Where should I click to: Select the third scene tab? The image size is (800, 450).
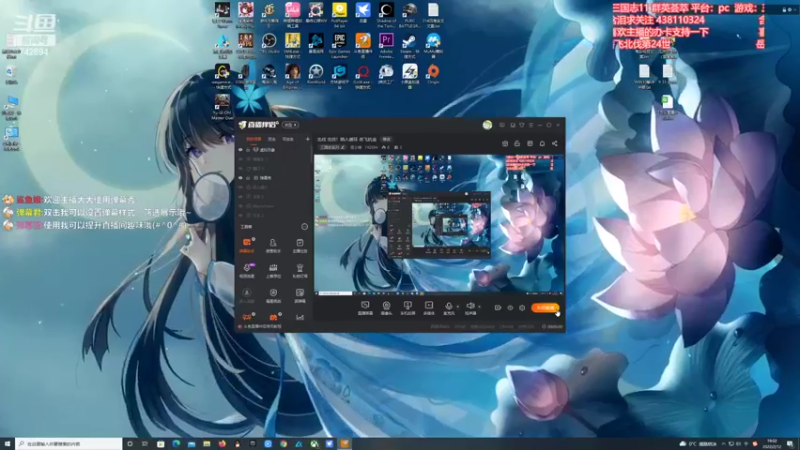tap(288, 139)
